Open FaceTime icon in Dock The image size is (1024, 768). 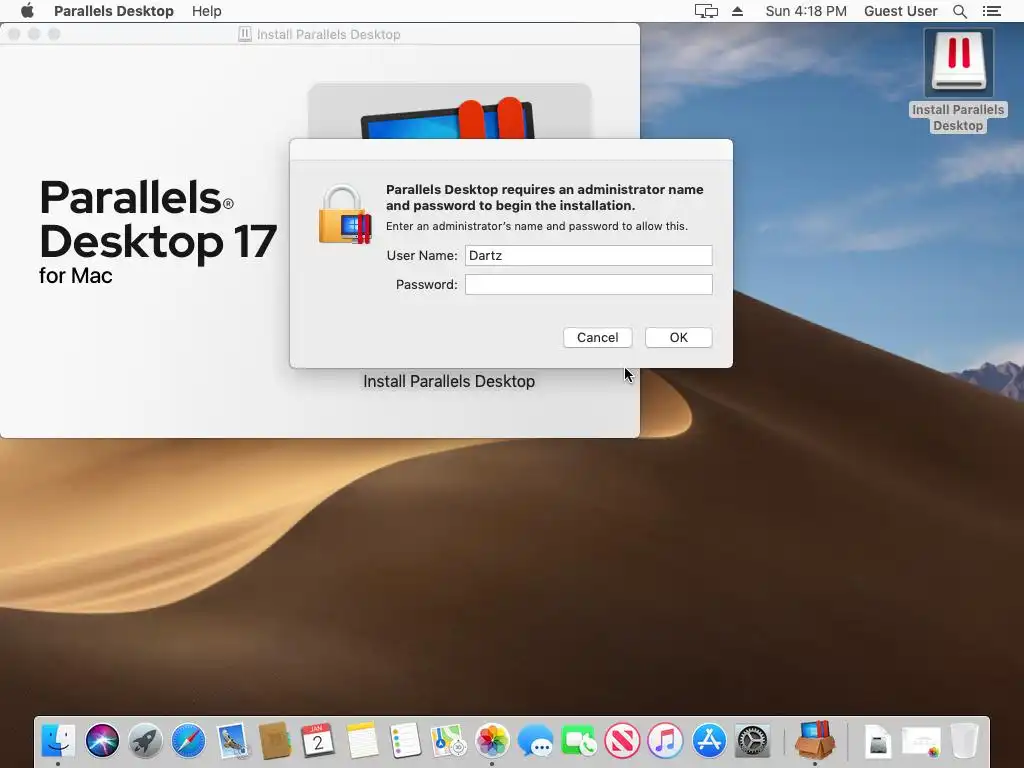coord(579,741)
